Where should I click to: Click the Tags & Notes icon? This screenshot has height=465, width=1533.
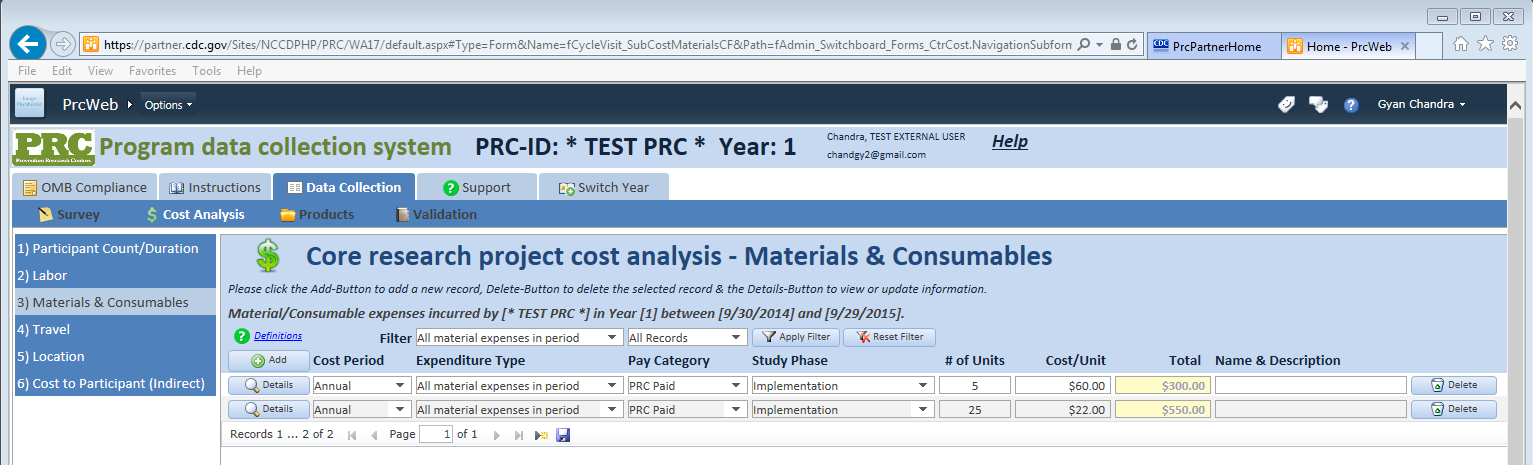1319,105
